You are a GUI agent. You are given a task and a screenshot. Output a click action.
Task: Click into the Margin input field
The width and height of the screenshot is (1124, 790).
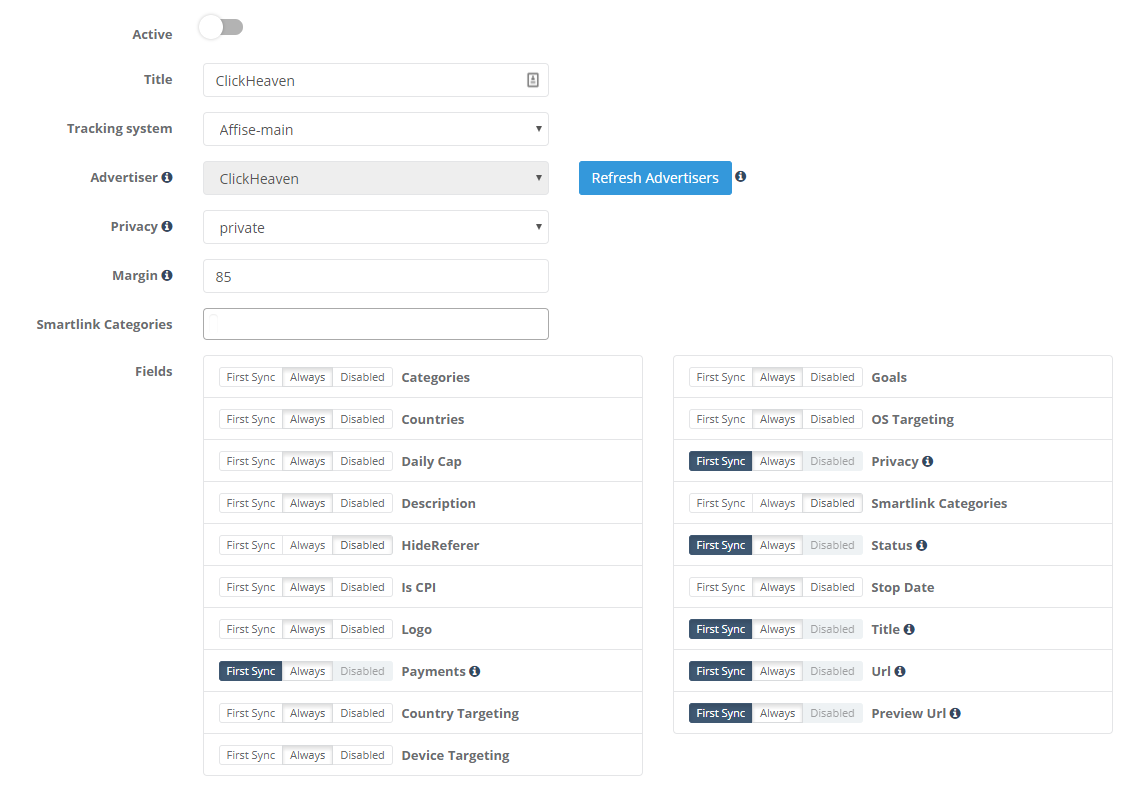pyautogui.click(x=376, y=276)
